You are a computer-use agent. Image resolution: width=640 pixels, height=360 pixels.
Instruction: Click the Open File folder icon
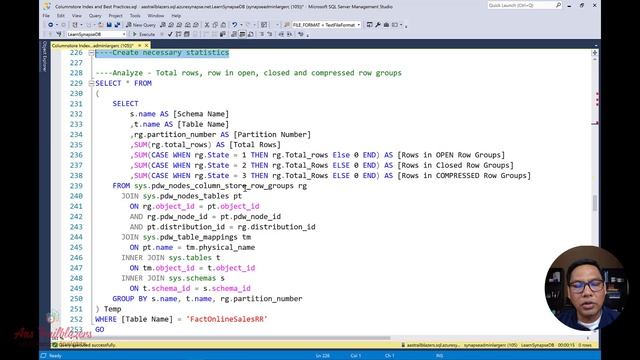(100, 25)
